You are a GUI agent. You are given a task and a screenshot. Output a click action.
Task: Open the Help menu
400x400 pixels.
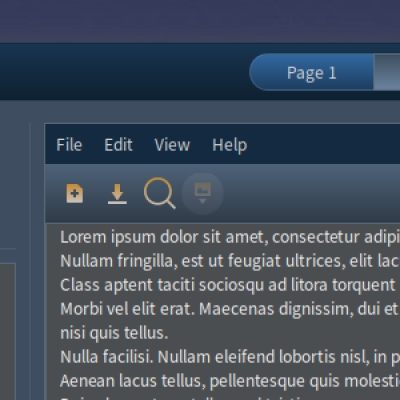click(230, 145)
